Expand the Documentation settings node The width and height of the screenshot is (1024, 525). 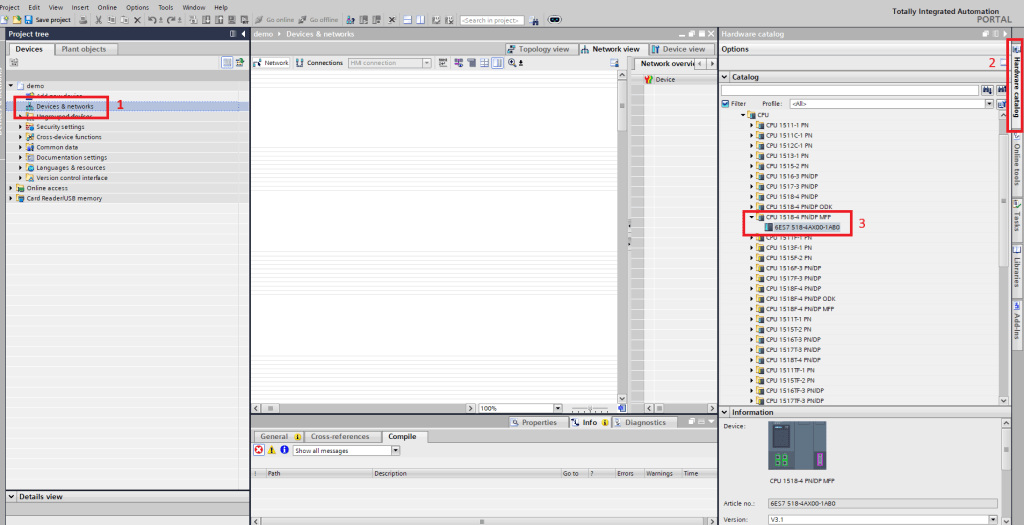(20, 157)
